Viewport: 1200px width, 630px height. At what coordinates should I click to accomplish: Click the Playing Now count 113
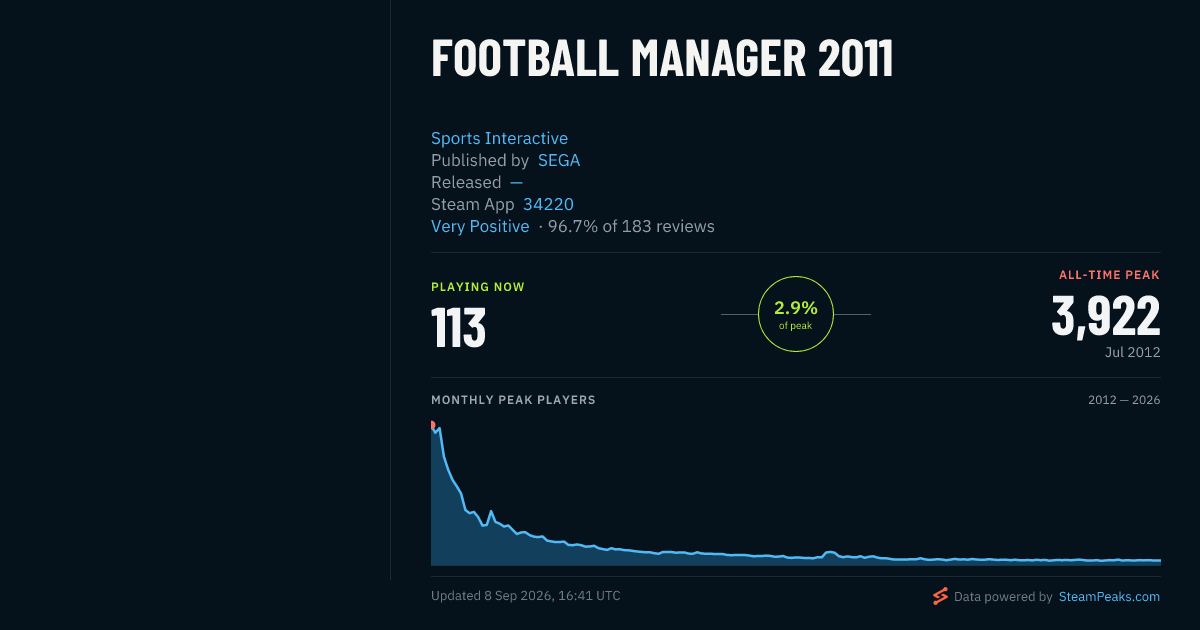[x=458, y=327]
